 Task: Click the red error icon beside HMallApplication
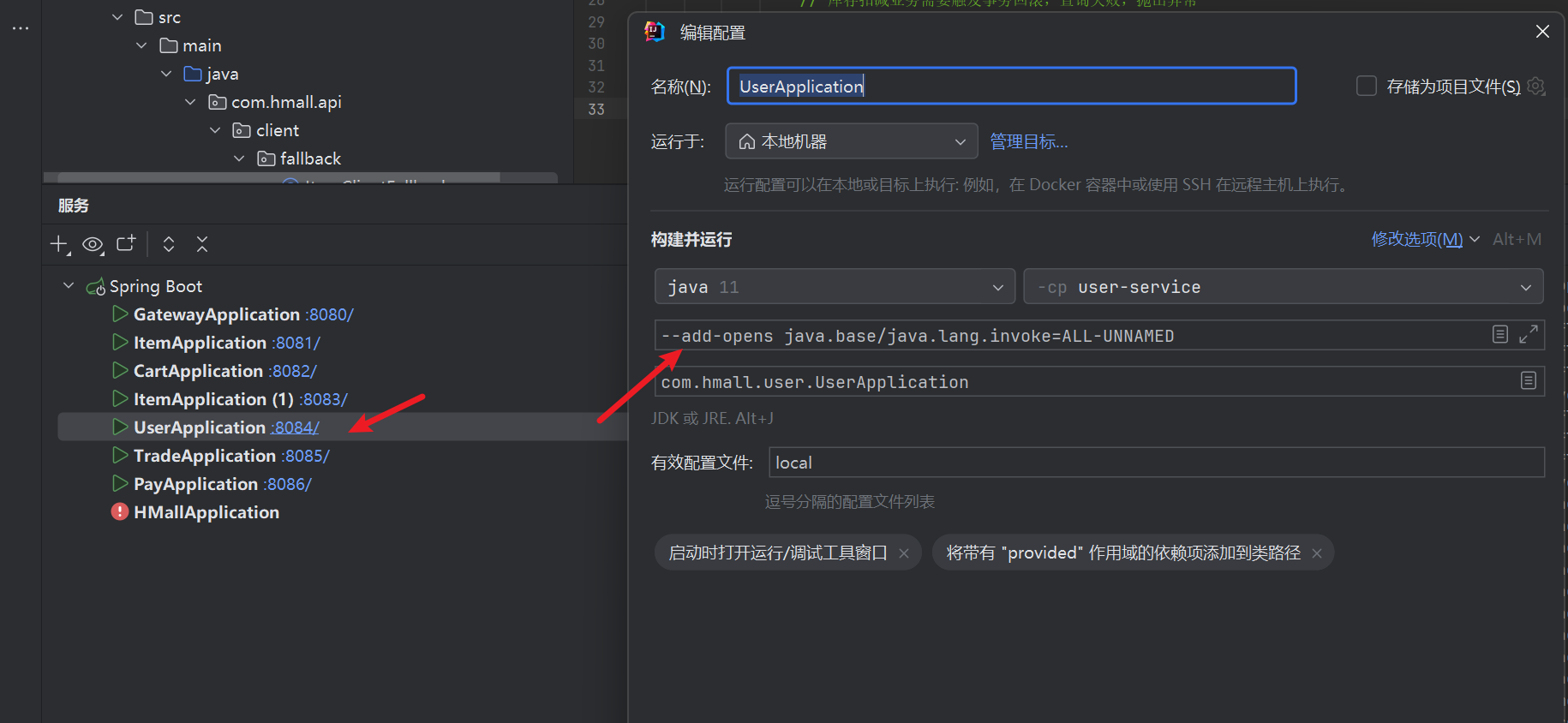tap(120, 511)
